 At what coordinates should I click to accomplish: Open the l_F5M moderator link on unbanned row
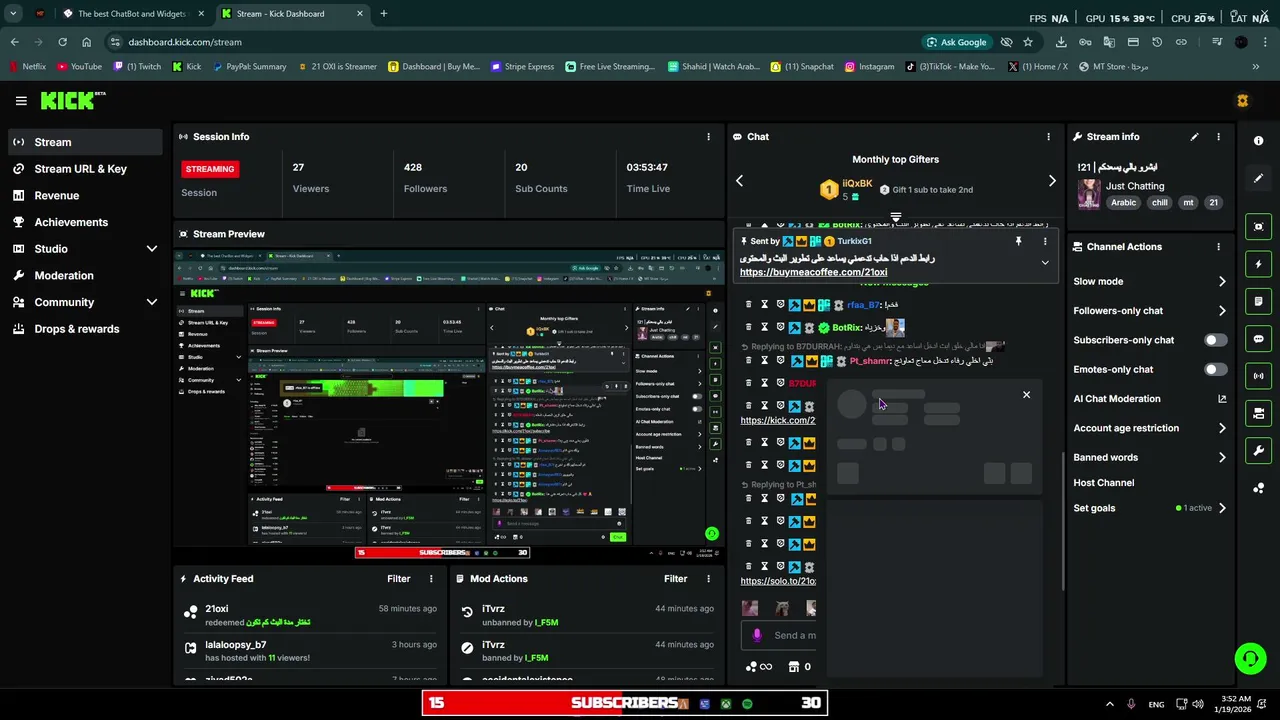click(x=547, y=622)
